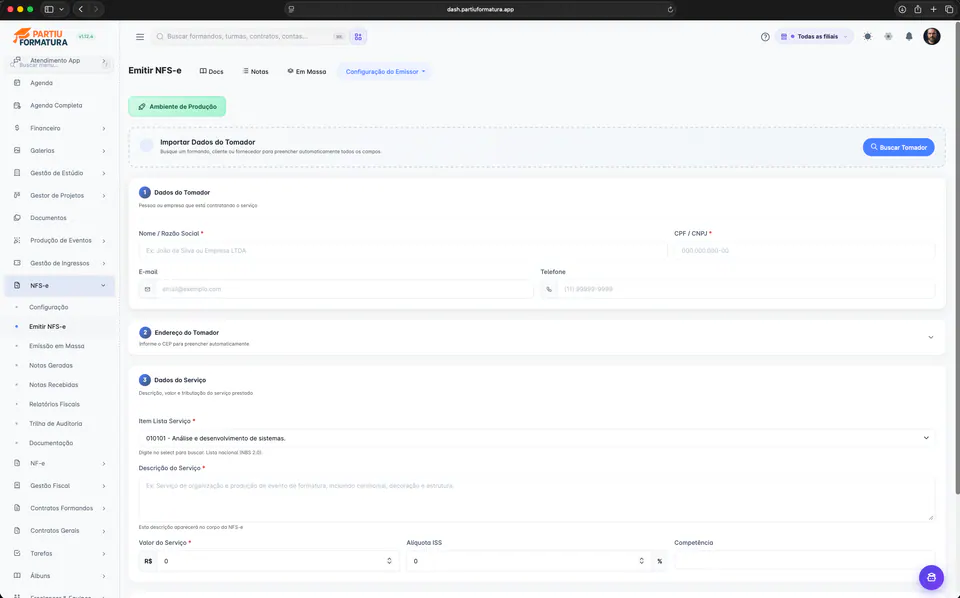Open the chat assistant floating button
This screenshot has width=960, height=598.
pos(931,577)
